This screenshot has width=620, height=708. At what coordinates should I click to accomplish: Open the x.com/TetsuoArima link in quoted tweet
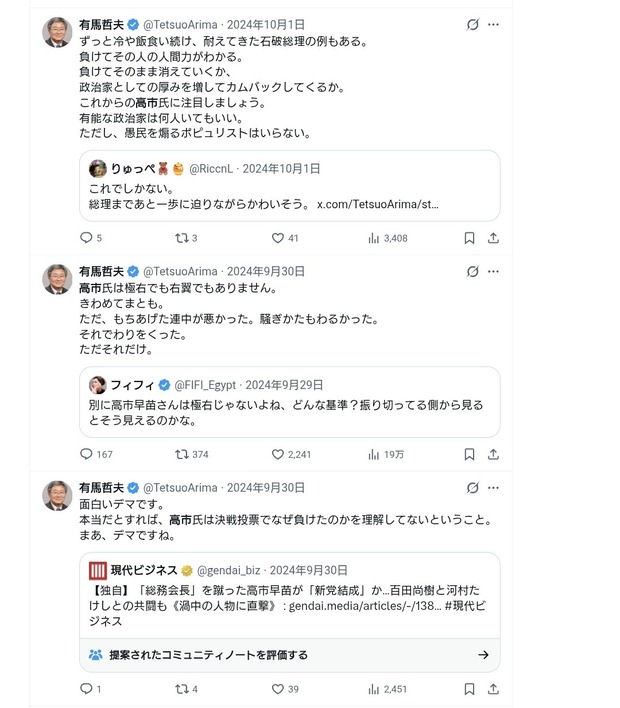[378, 204]
